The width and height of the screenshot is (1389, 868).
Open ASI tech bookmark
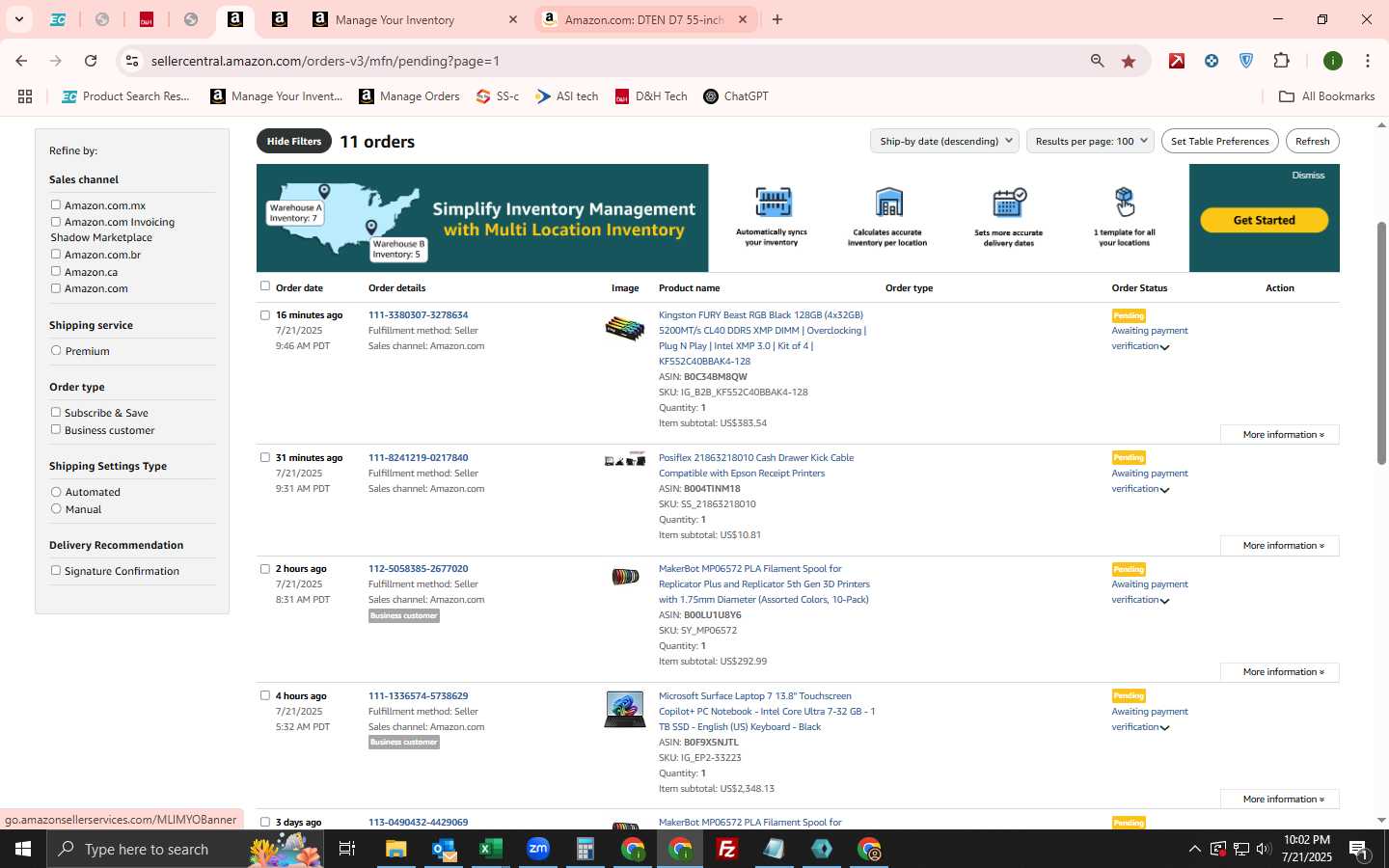[567, 96]
